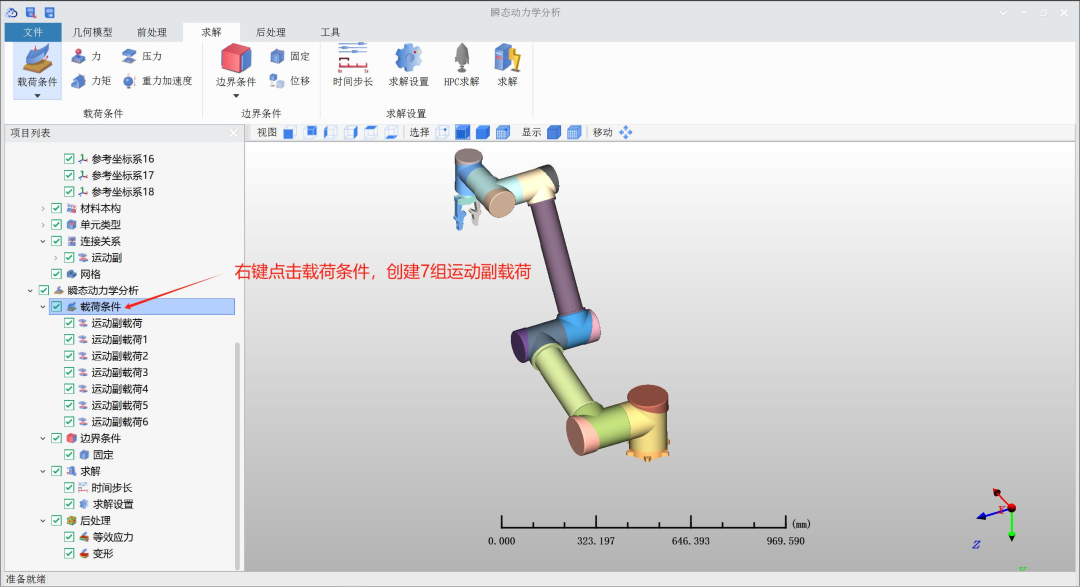Choose solid body selection icon

pos(483,132)
